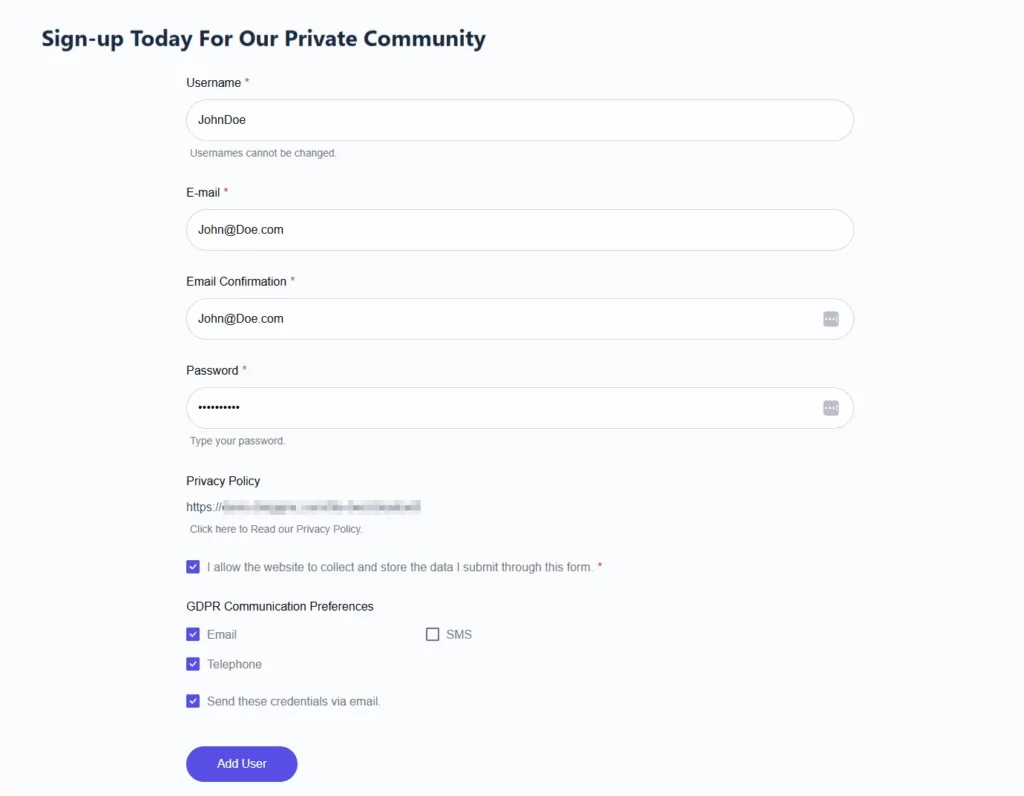Click the 'Sign-up Today' page heading
This screenshot has width=1024, height=796.
(x=262, y=38)
